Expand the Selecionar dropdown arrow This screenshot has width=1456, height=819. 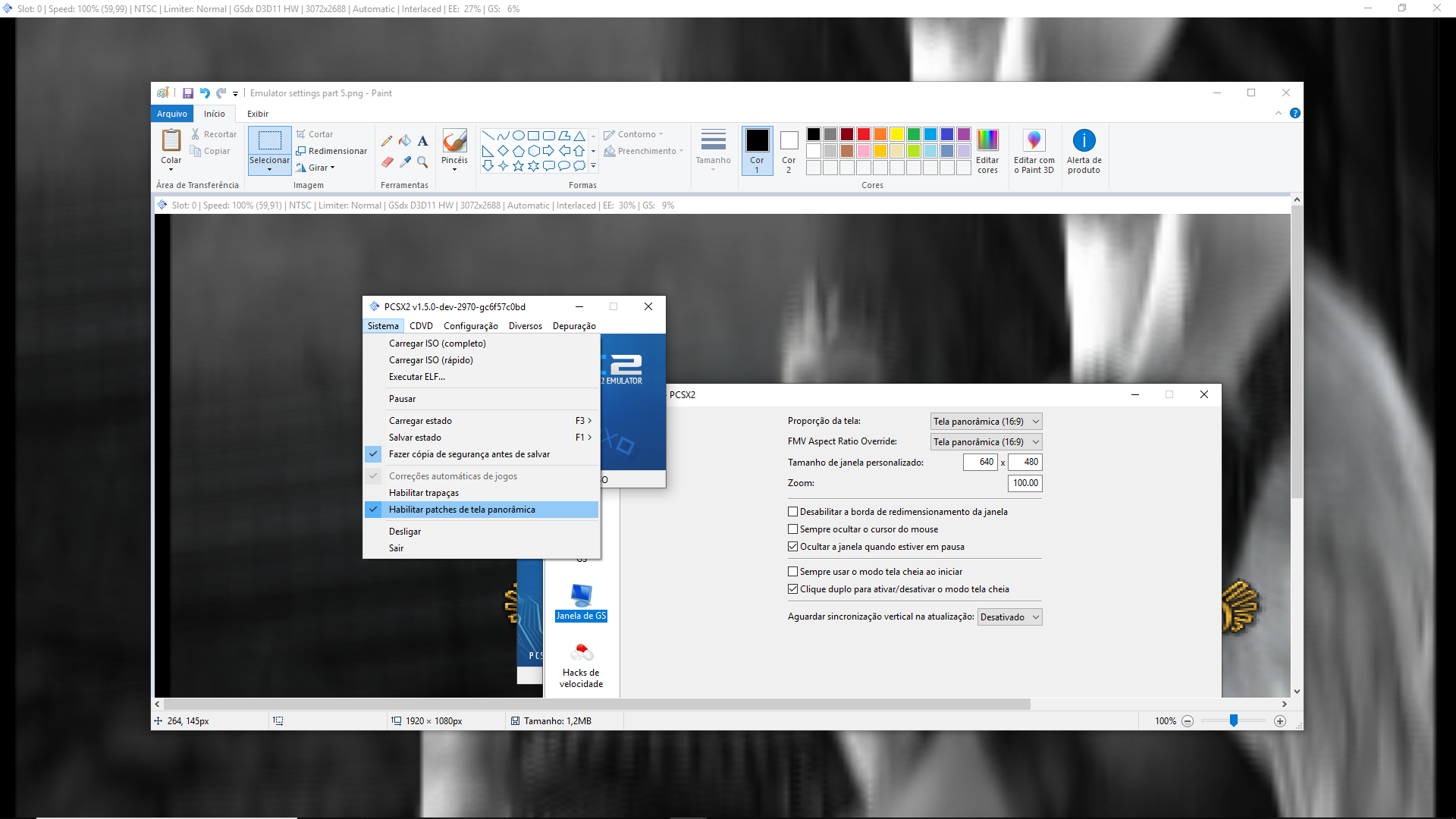269,170
